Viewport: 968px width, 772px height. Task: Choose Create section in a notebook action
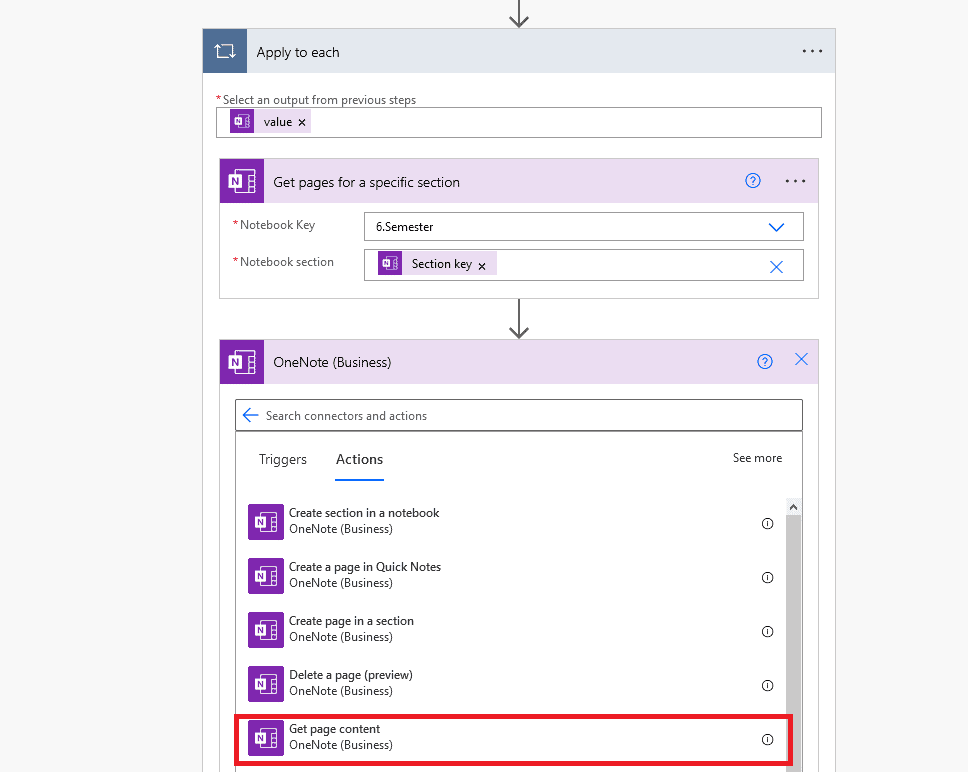pos(511,521)
